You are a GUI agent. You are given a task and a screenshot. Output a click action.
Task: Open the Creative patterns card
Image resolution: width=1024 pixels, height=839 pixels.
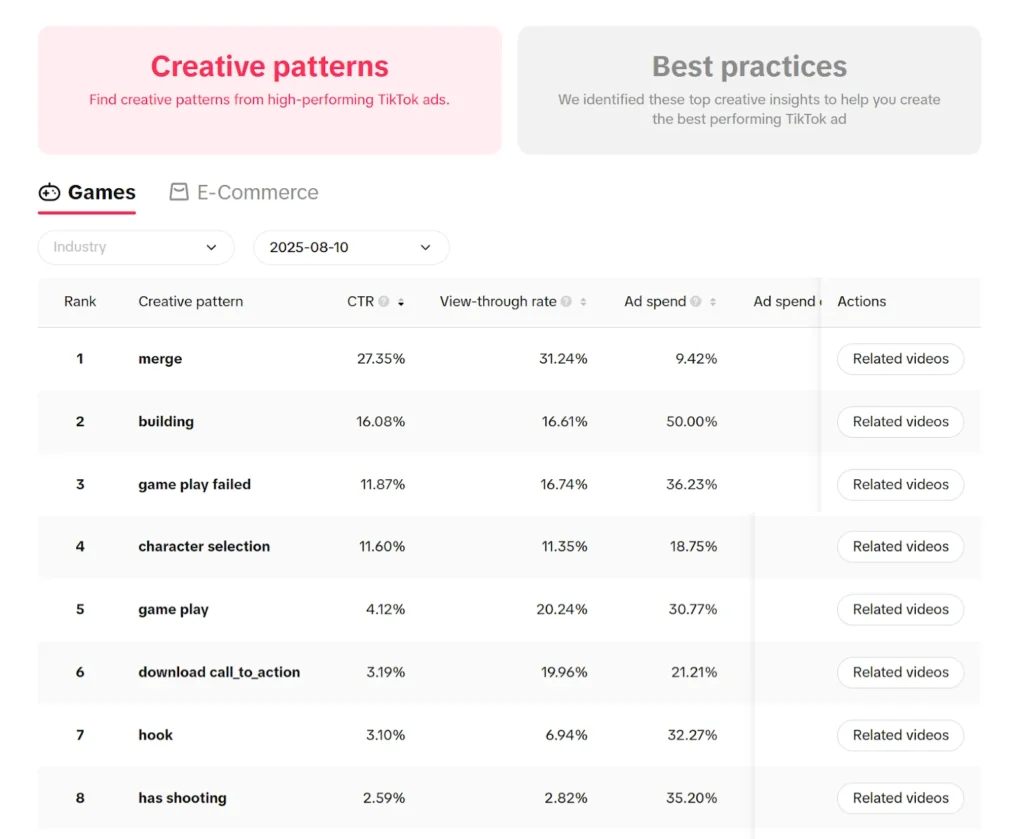pos(269,90)
